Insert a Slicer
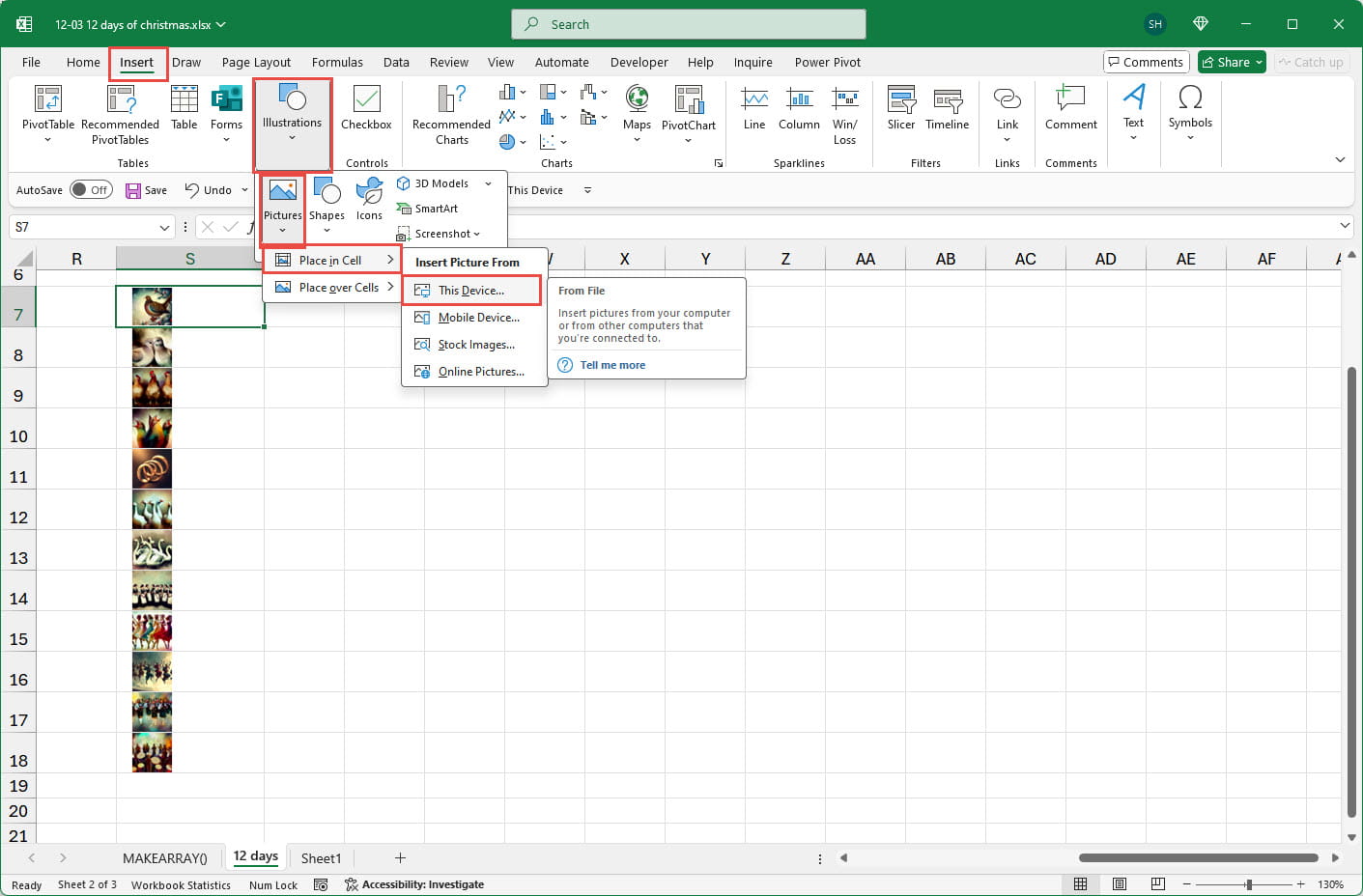The height and width of the screenshot is (896, 1363). [899, 108]
